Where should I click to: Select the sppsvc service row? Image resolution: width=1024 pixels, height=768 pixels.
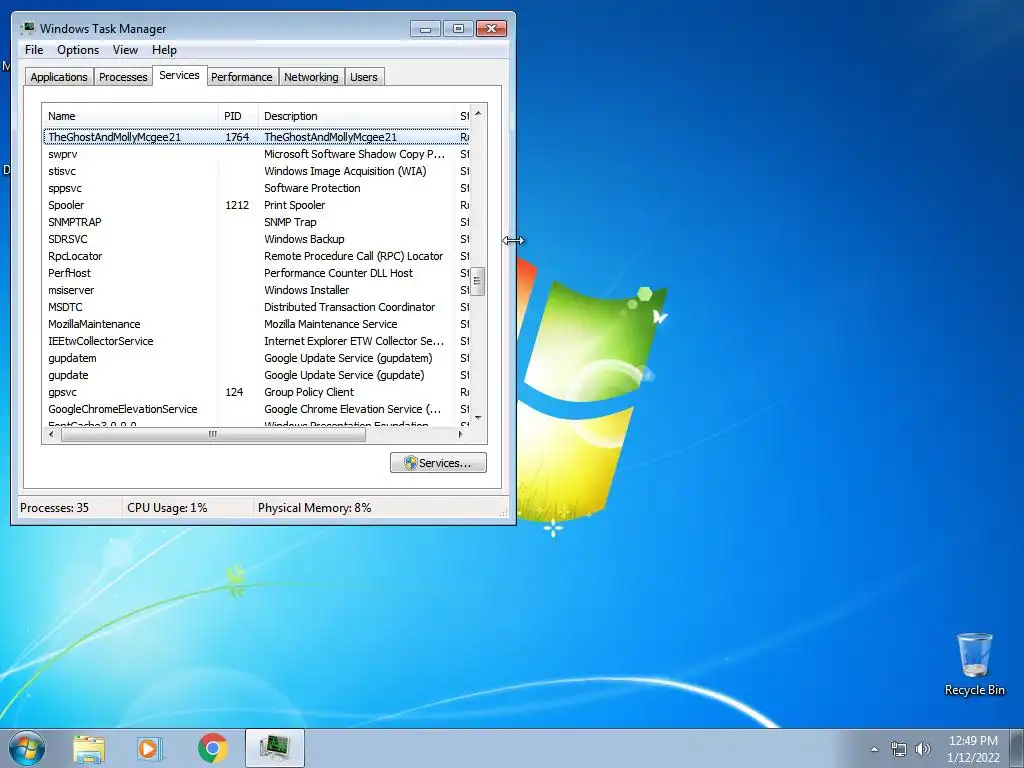pos(256,188)
